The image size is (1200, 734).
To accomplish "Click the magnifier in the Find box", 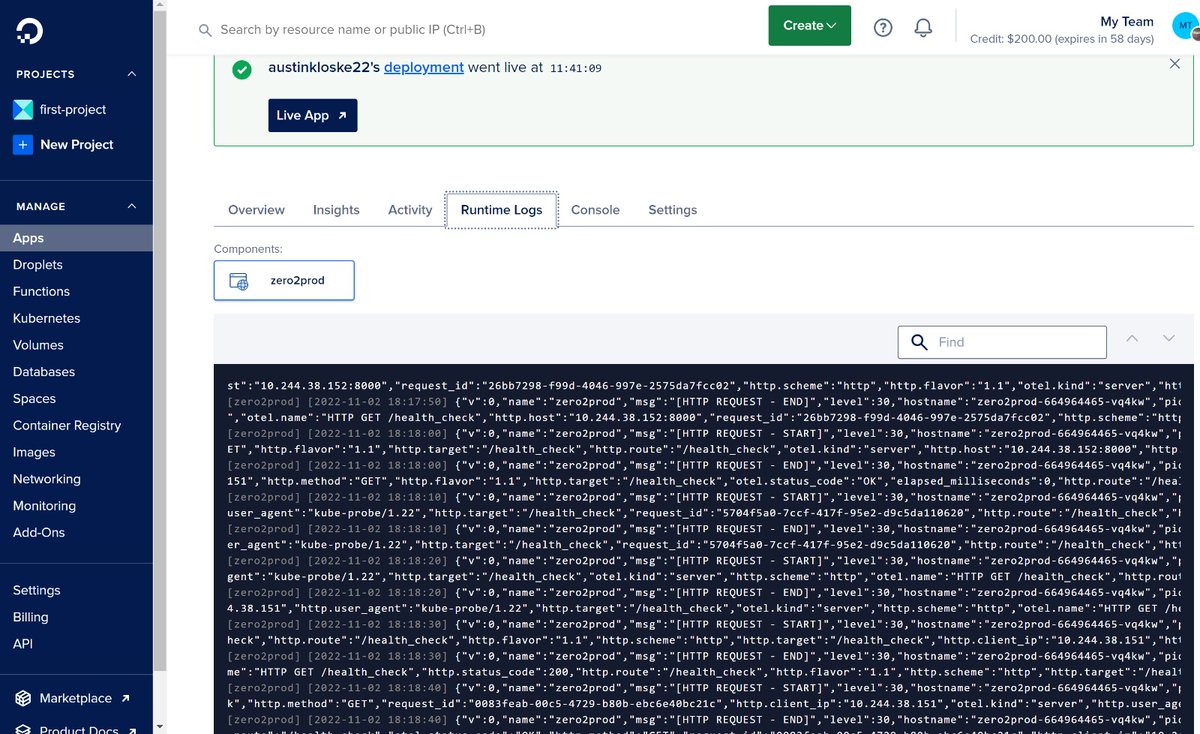I will tap(919, 342).
